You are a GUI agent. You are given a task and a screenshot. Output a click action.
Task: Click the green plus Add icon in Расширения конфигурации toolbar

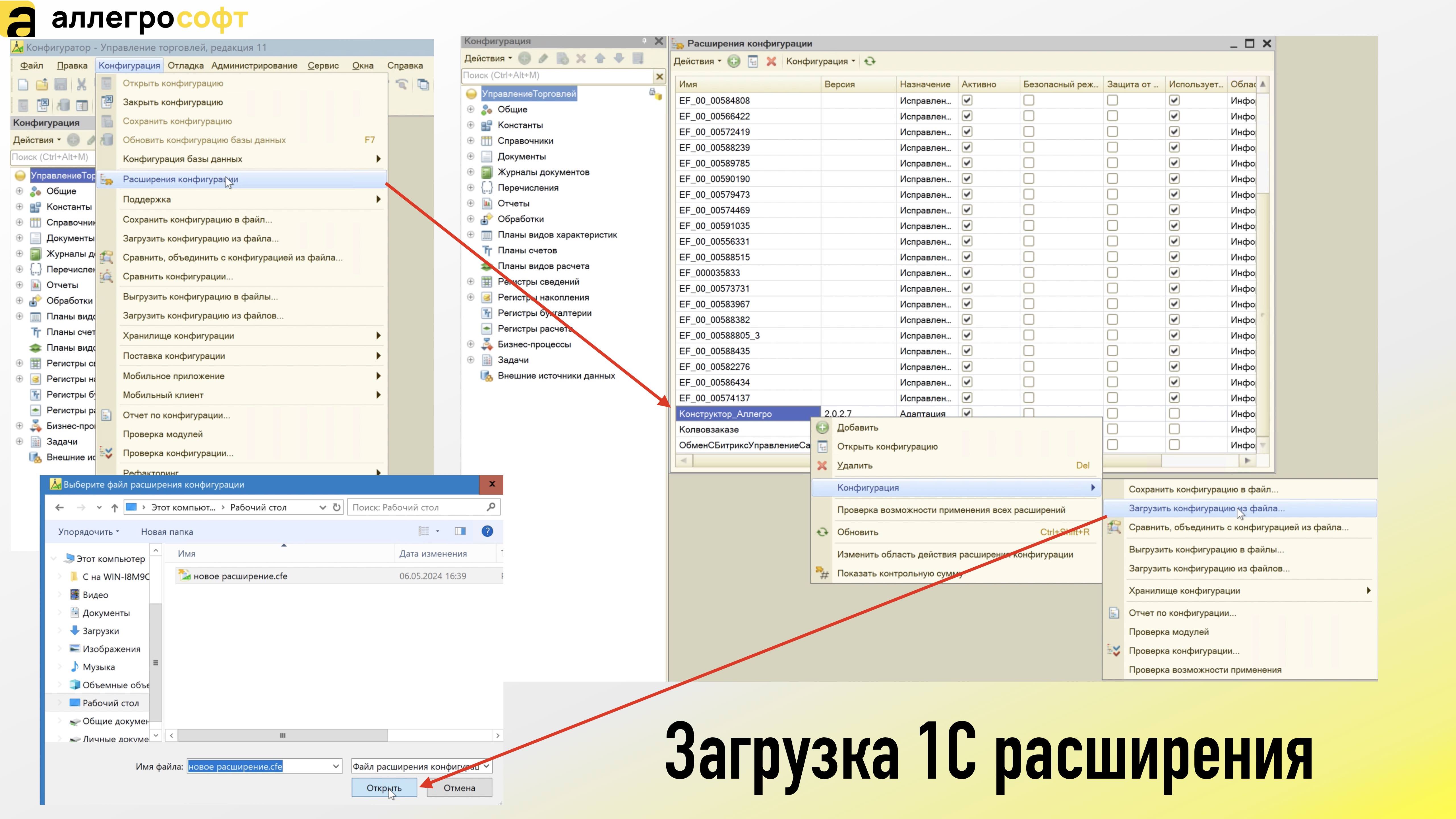coord(734,61)
